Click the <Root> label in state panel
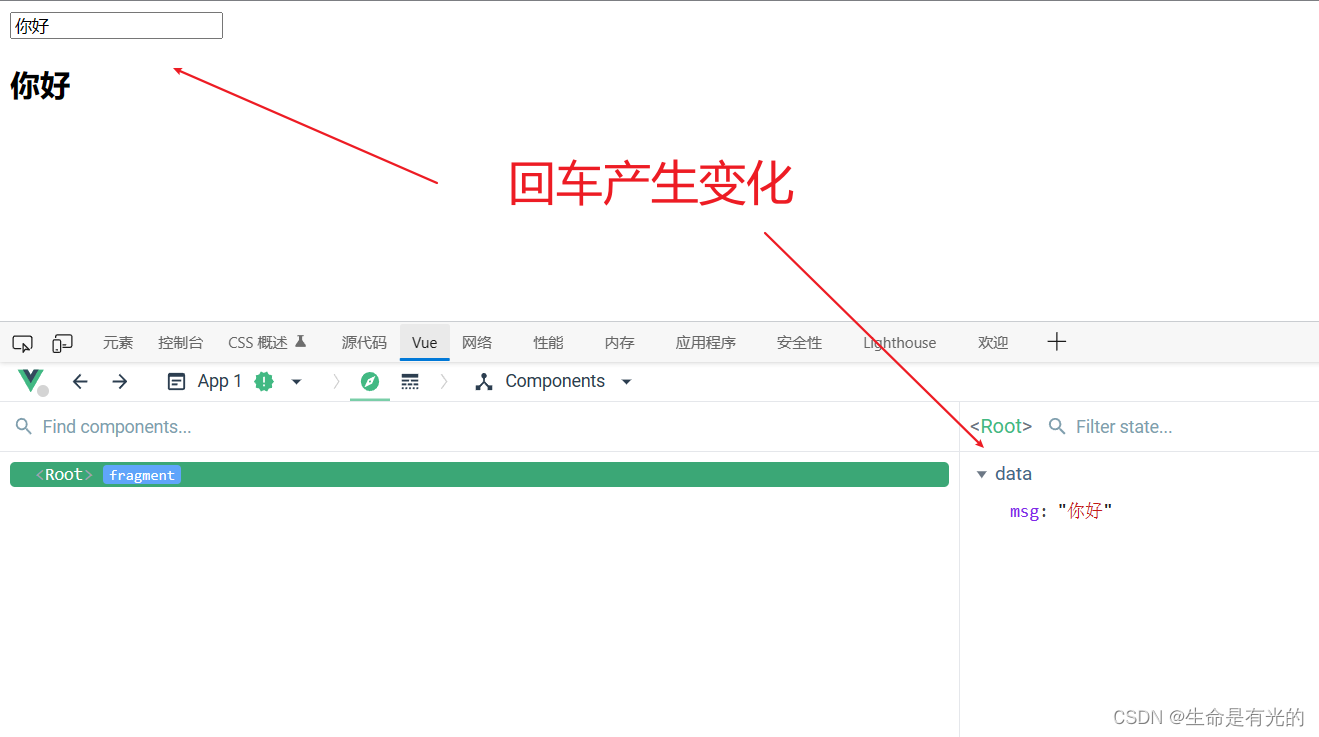This screenshot has height=737, width=1319. click(1001, 427)
